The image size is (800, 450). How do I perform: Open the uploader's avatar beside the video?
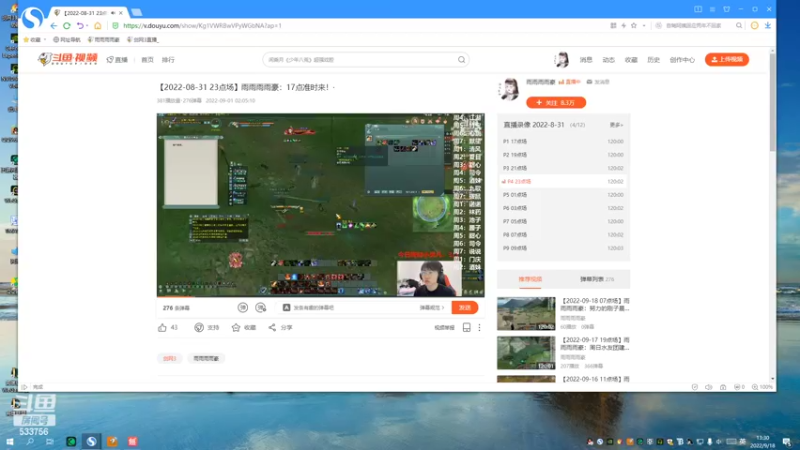[509, 89]
